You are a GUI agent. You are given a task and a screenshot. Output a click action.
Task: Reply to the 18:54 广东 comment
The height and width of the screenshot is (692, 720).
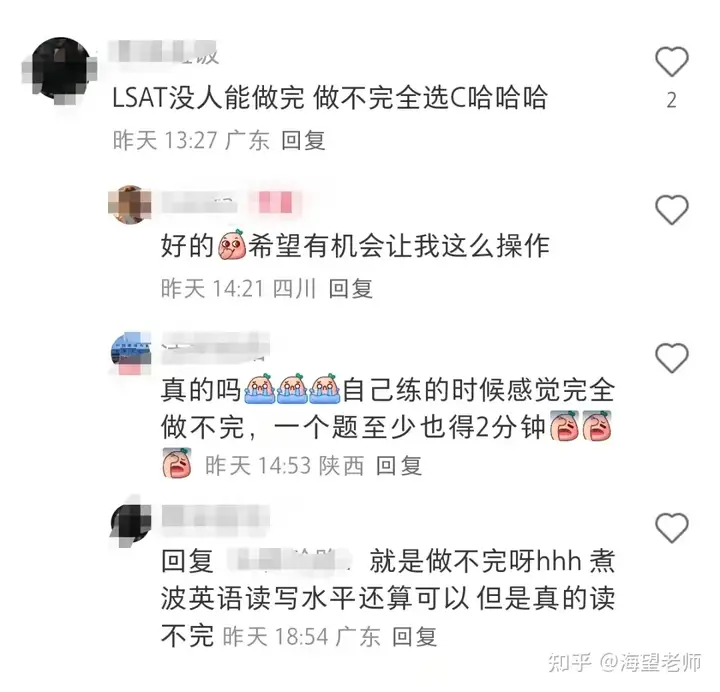click(x=414, y=636)
